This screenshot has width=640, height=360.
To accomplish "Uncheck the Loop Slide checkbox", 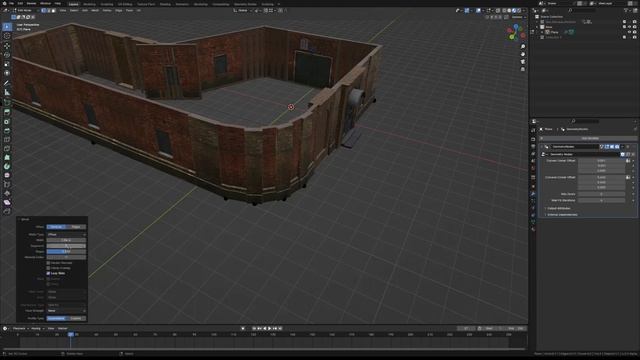I will pyautogui.click(x=48, y=273).
